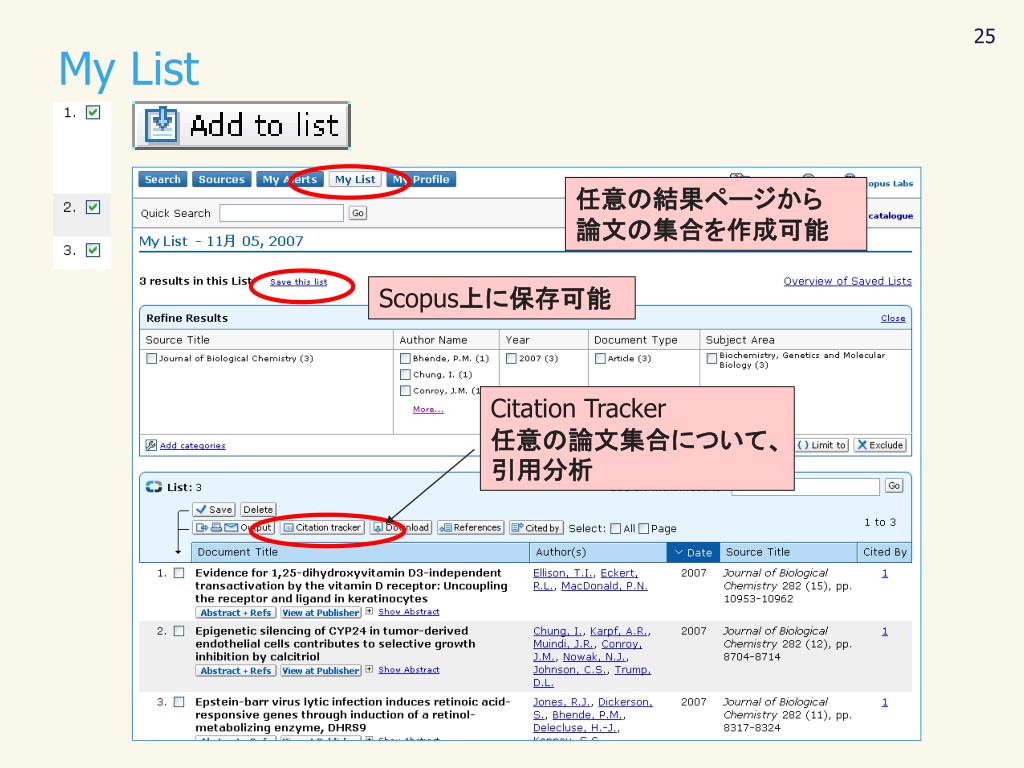Click the Quick Search input field
This screenshot has width=1024, height=768.
point(281,213)
